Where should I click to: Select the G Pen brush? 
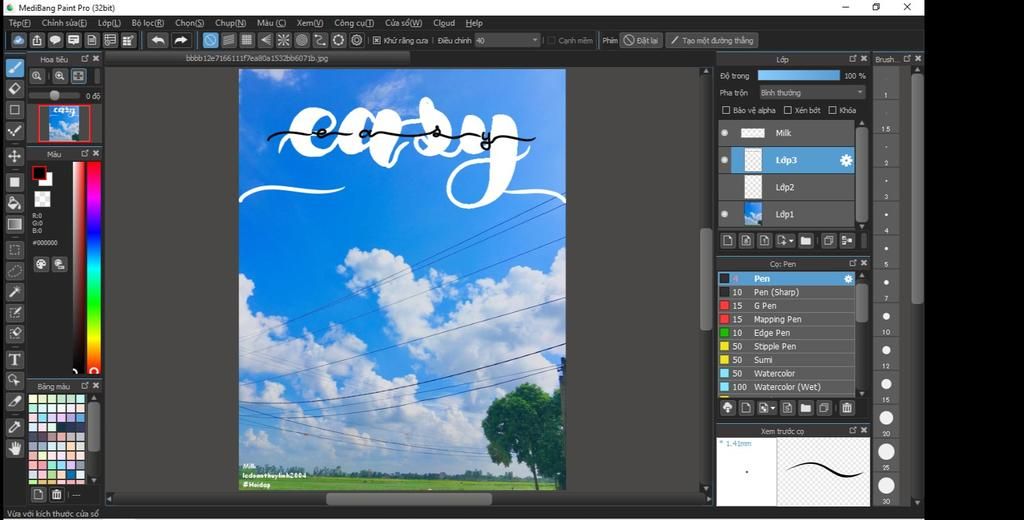(x=786, y=306)
